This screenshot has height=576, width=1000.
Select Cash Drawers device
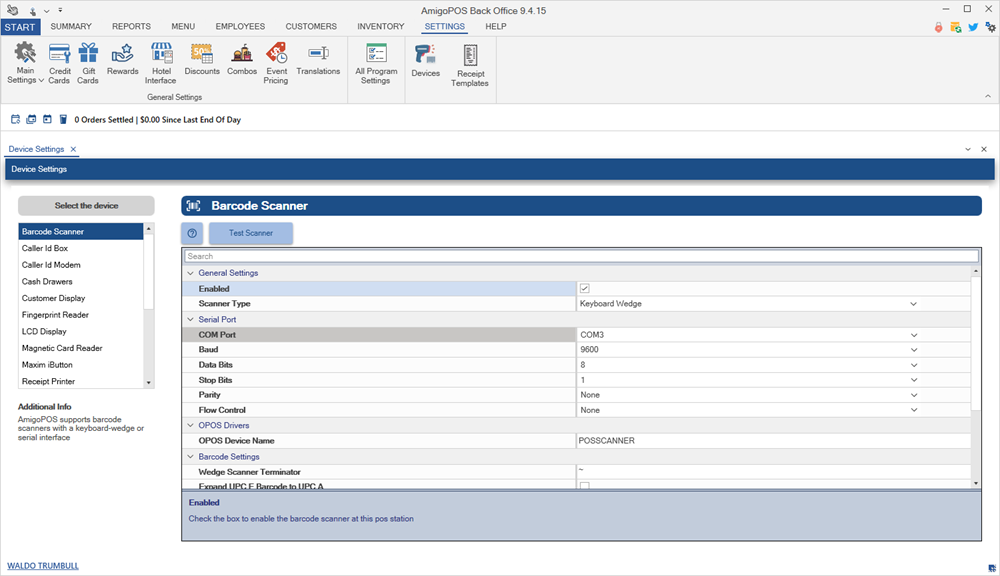tap(81, 281)
